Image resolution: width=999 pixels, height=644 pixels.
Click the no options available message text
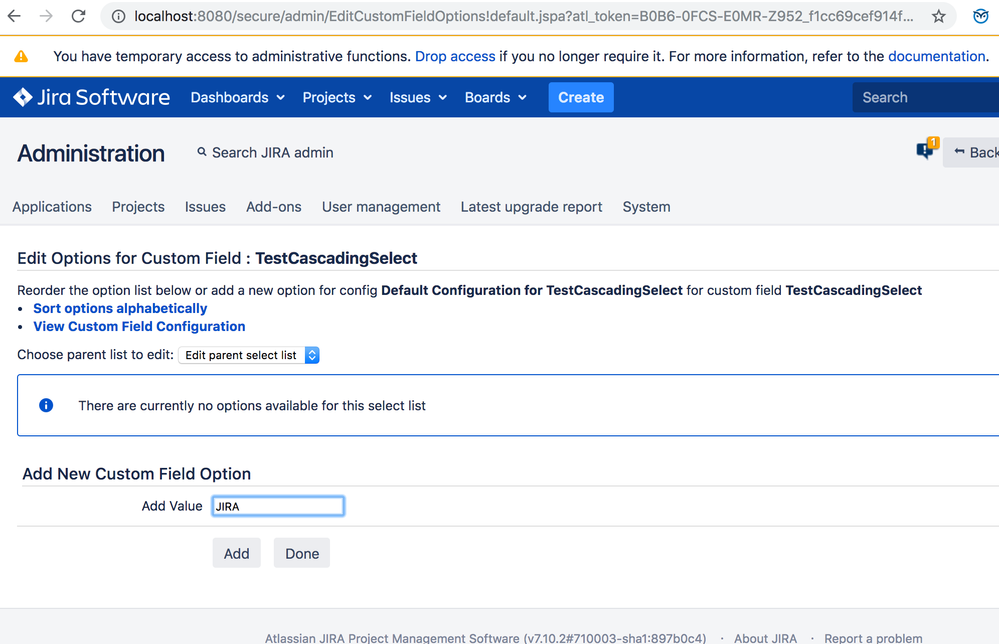pyautogui.click(x=252, y=406)
